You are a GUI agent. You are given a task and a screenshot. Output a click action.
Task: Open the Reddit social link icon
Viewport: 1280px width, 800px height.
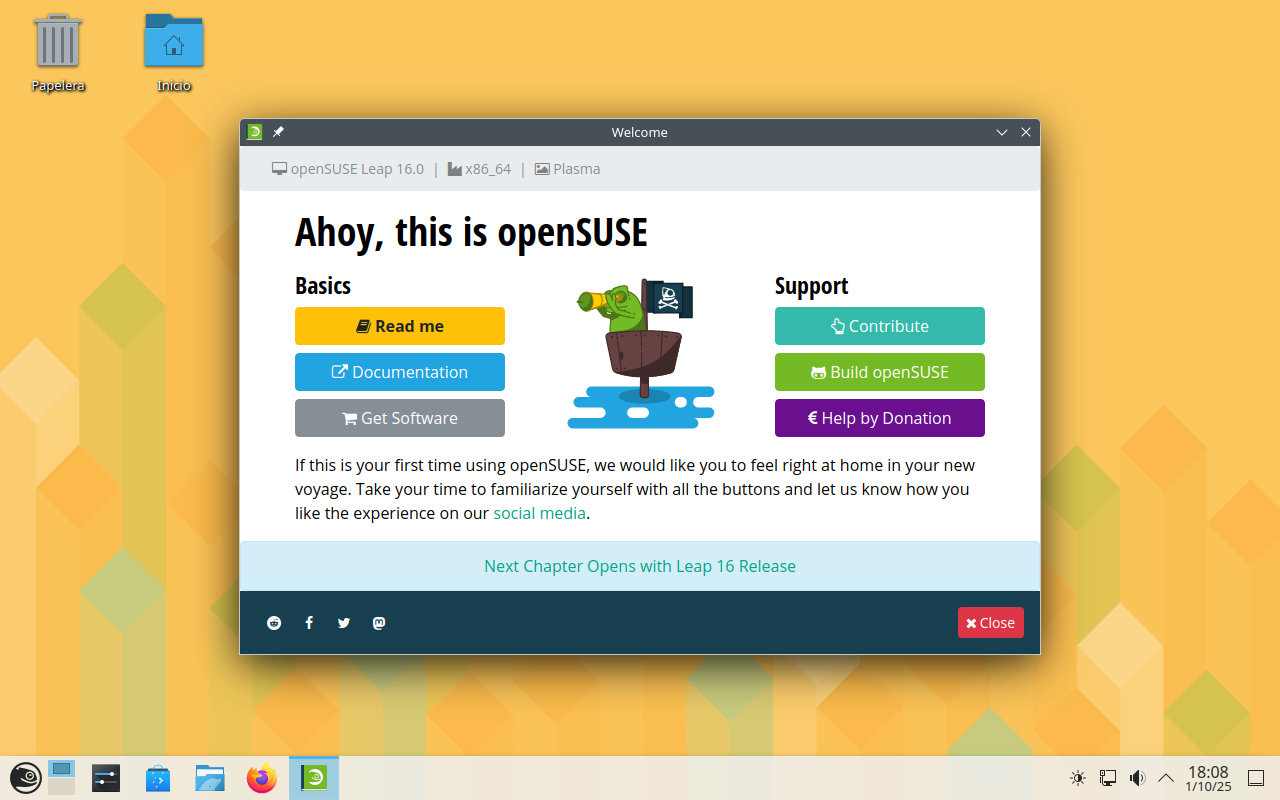point(274,623)
